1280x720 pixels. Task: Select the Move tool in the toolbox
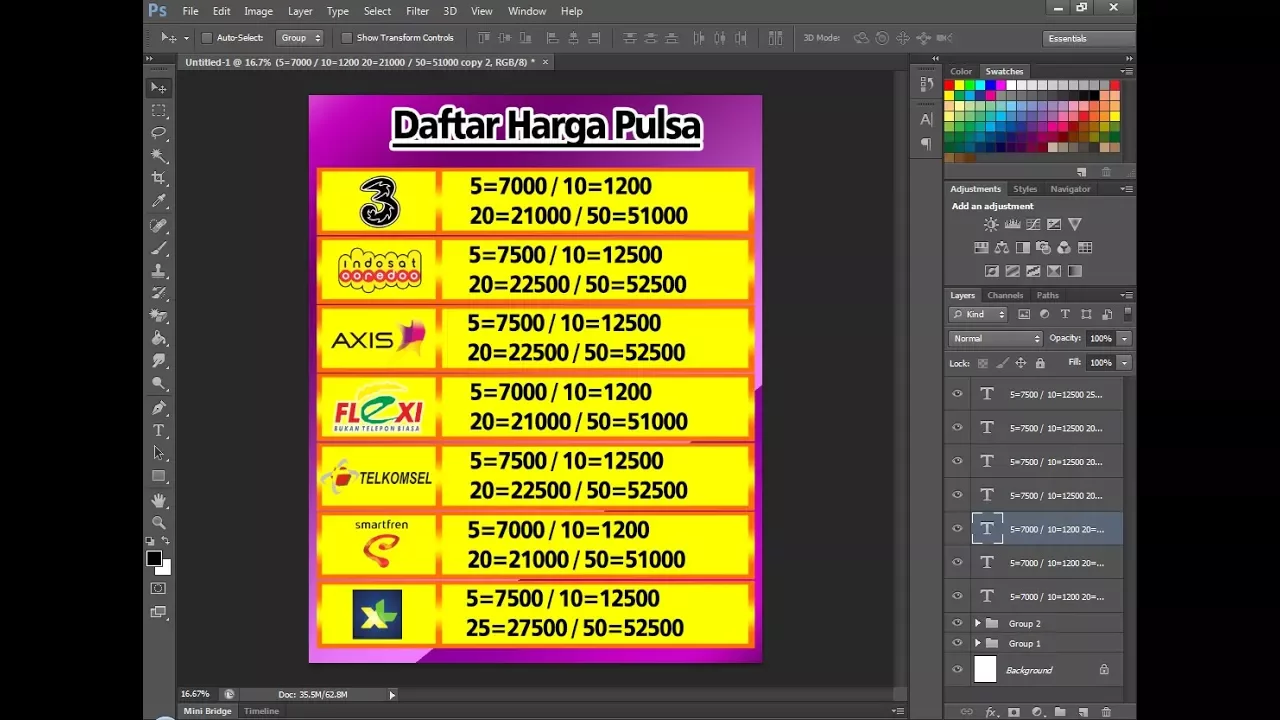coord(159,88)
